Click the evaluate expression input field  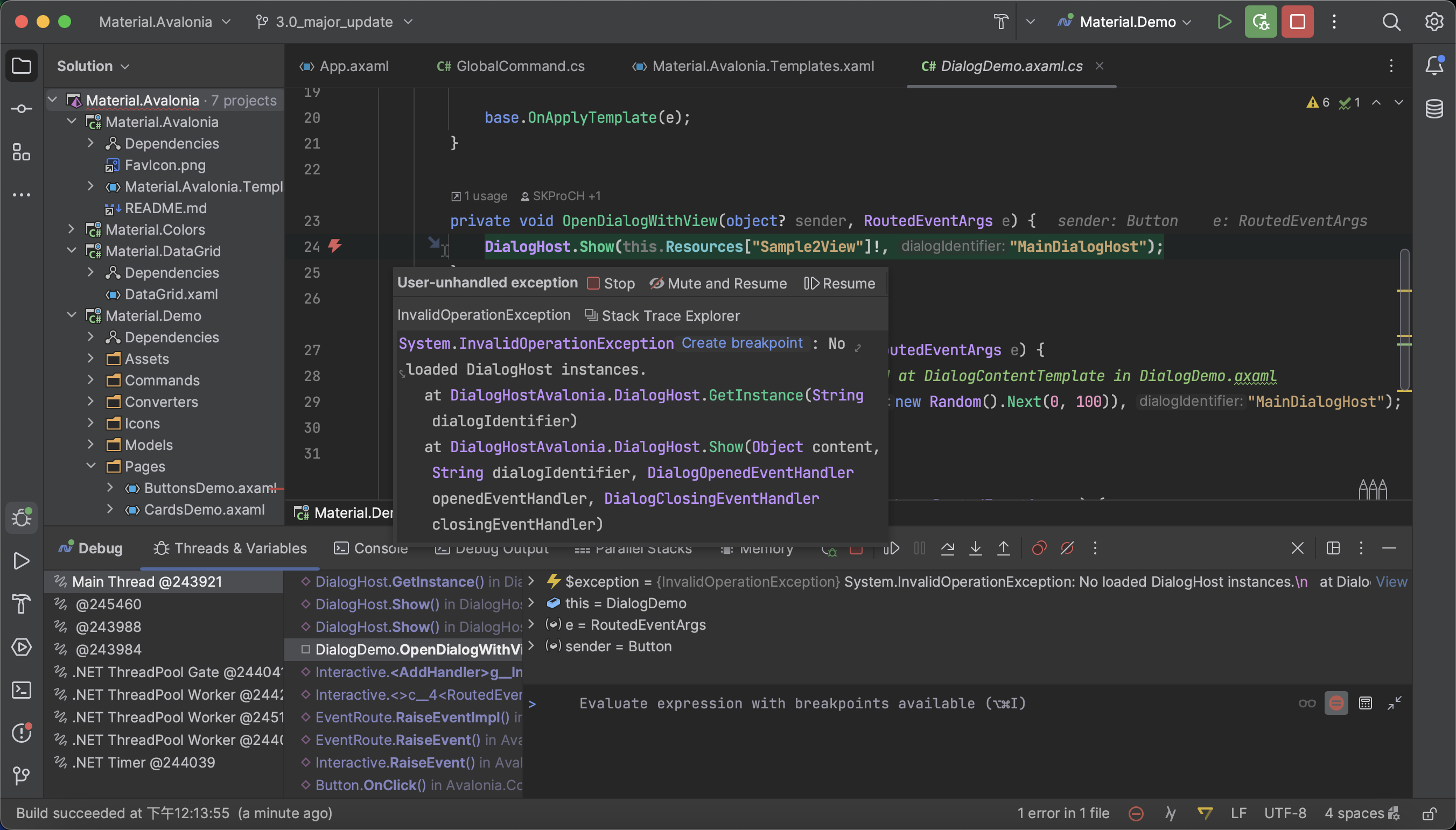[798, 703]
